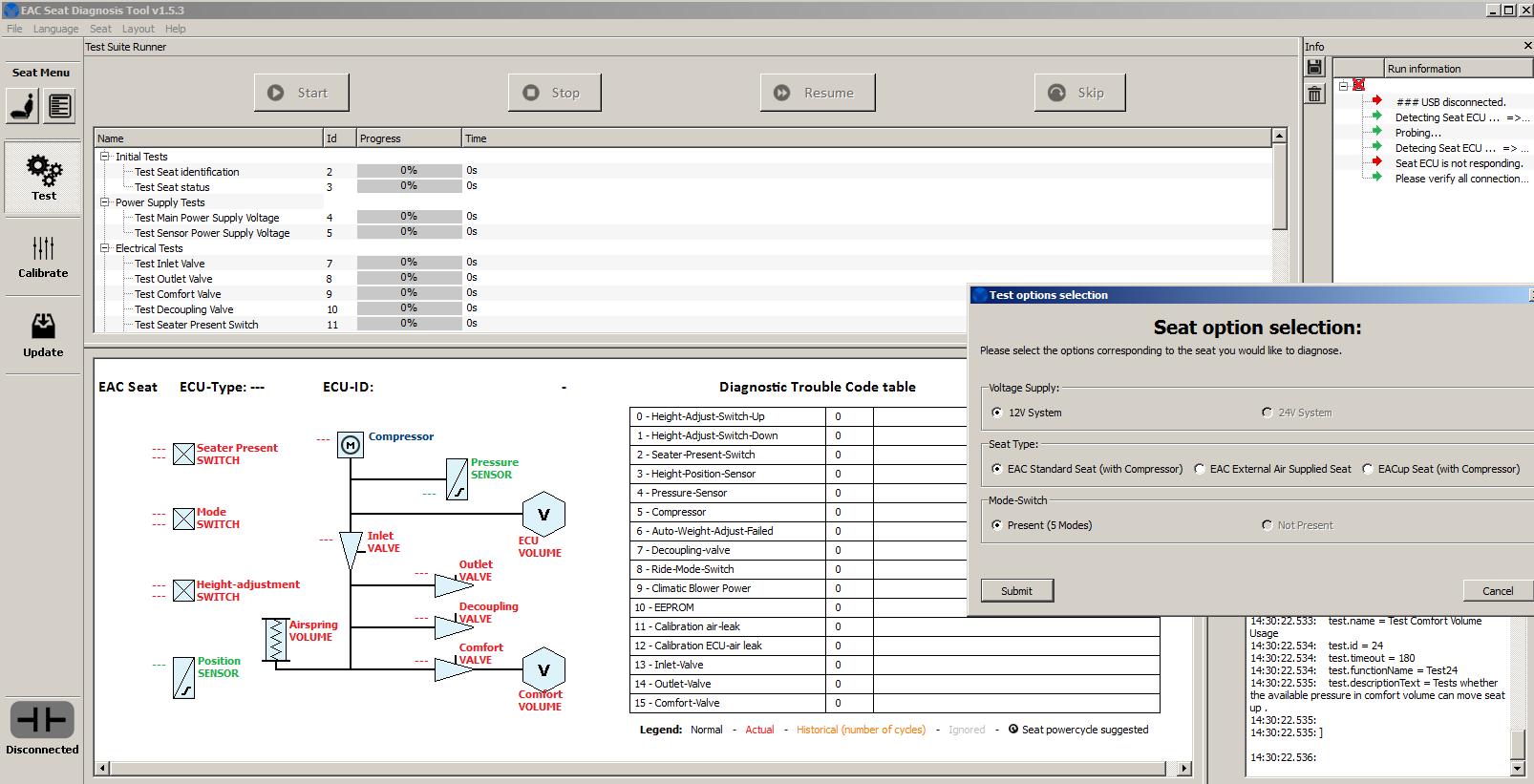Select the 12V System radio button

pyautogui.click(x=997, y=413)
